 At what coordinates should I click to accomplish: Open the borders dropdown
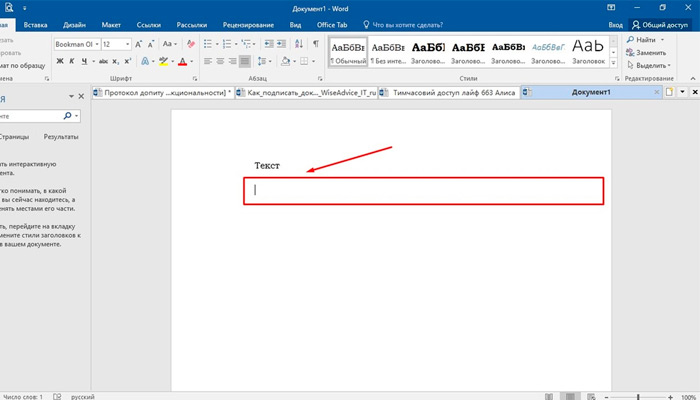pyautogui.click(x=313, y=61)
